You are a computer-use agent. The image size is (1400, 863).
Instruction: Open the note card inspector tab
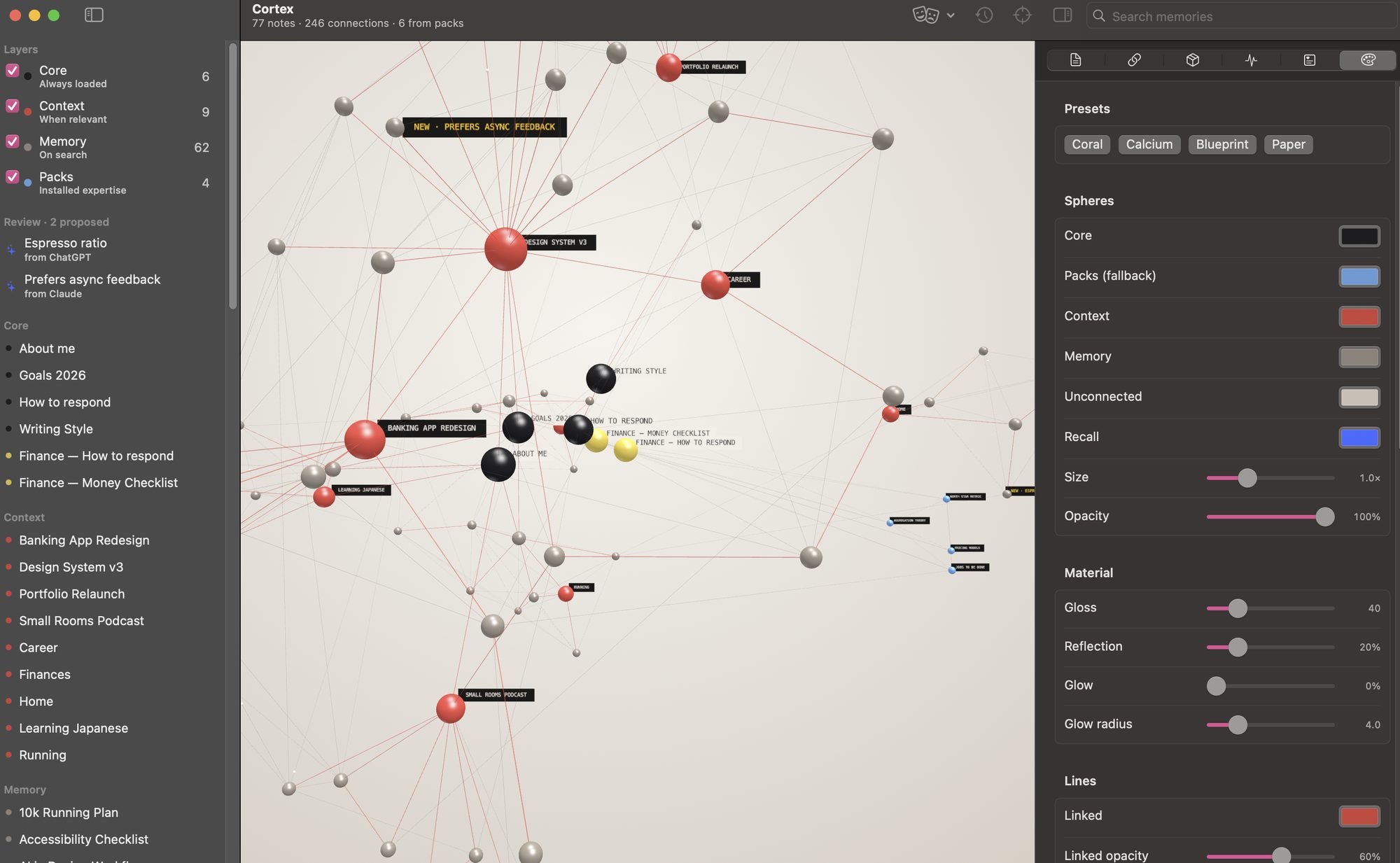[1310, 60]
